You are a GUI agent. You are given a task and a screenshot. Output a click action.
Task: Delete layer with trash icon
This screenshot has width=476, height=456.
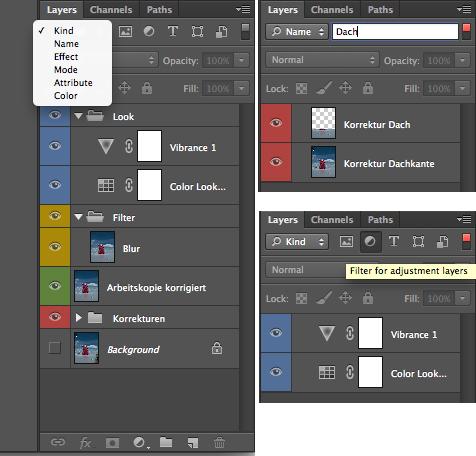point(219,443)
